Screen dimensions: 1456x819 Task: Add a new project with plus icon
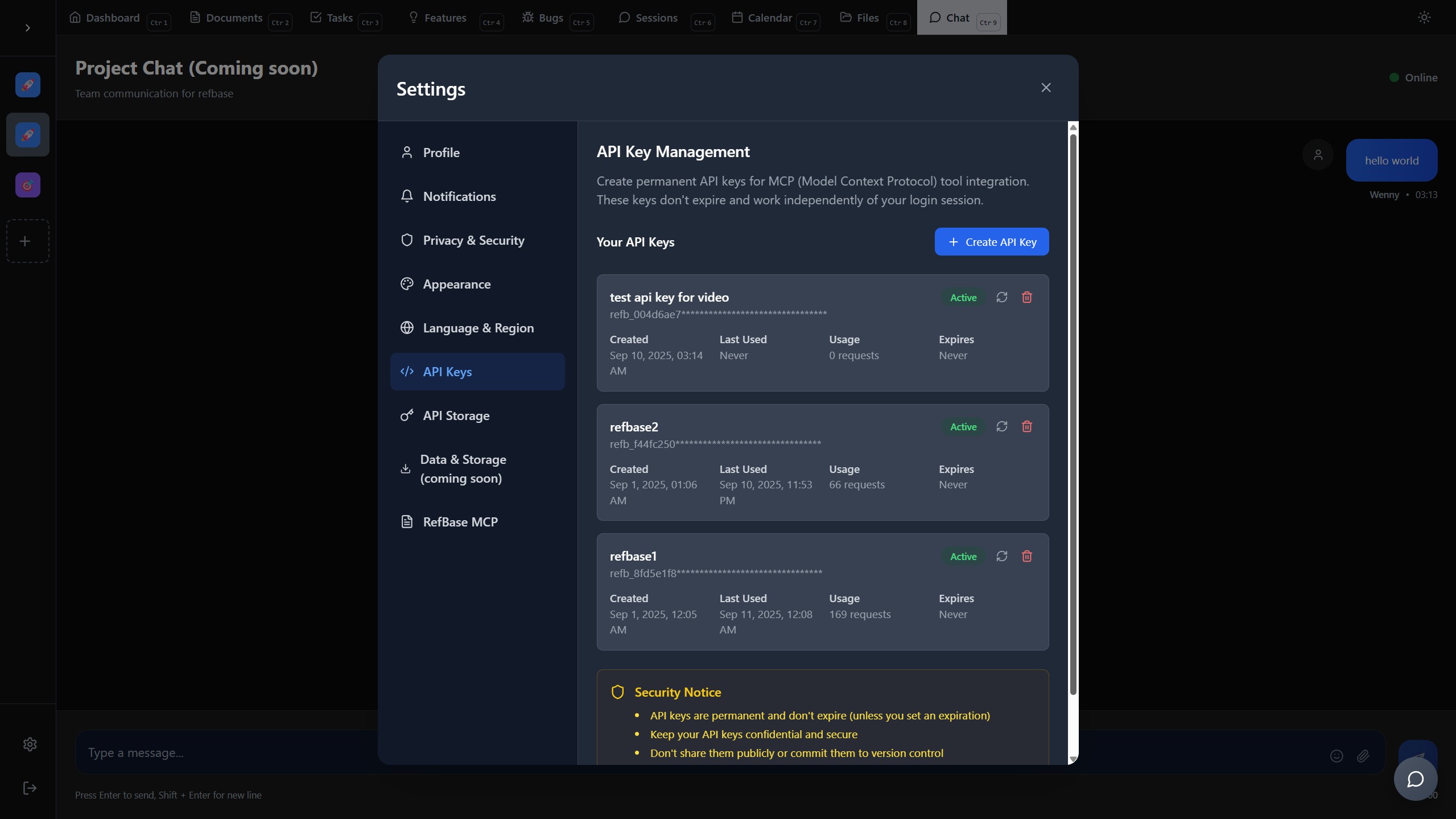(25, 241)
